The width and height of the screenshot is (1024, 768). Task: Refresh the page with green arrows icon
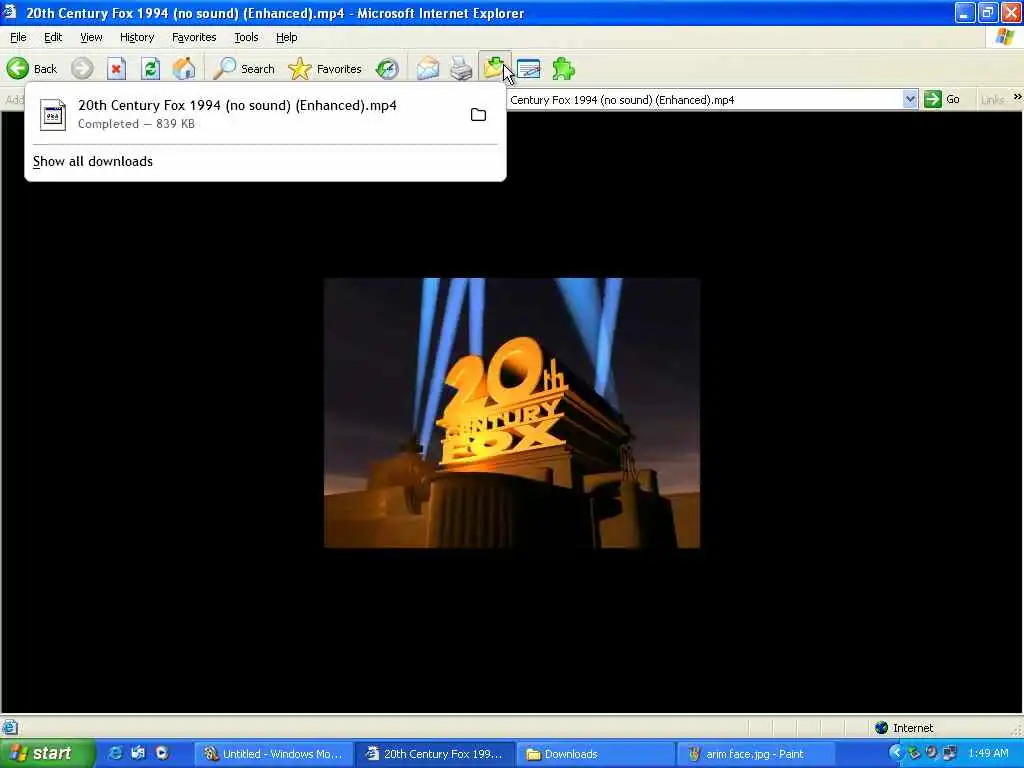click(x=150, y=69)
